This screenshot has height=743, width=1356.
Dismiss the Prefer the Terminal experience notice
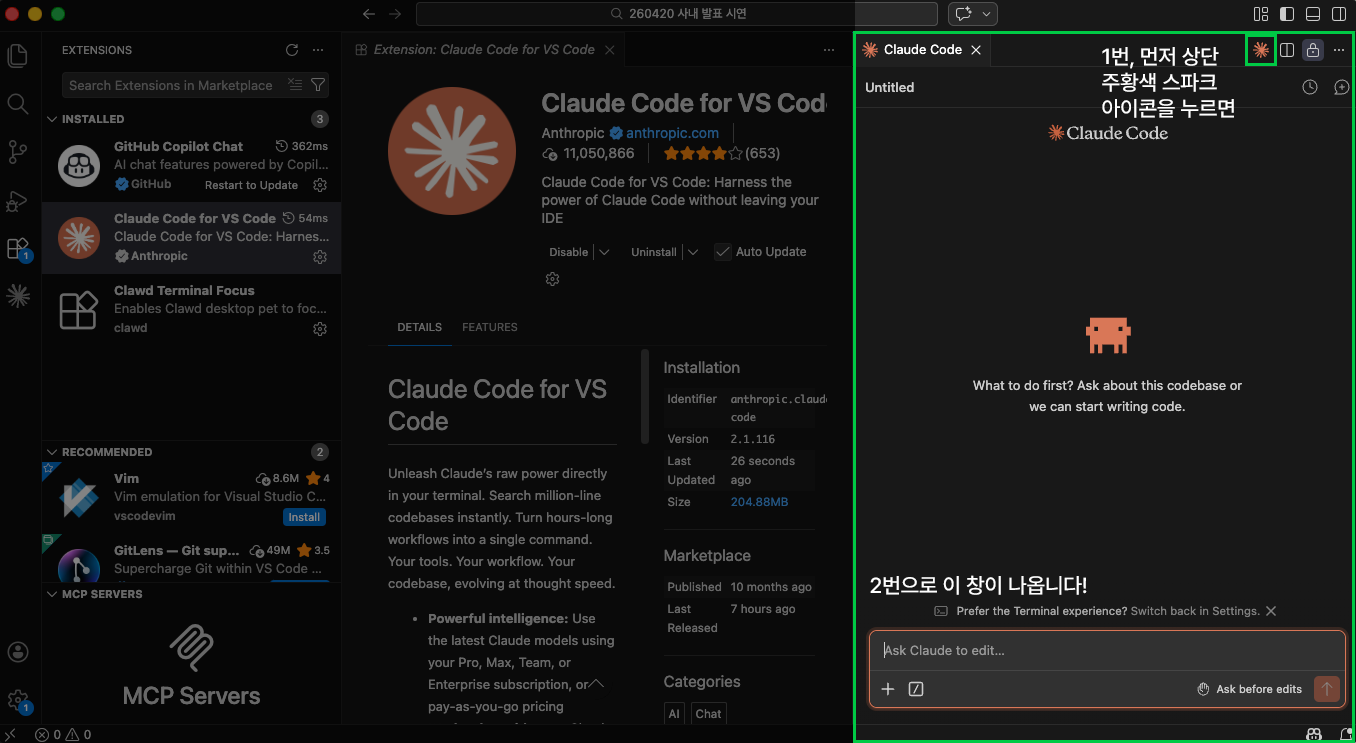1271,611
